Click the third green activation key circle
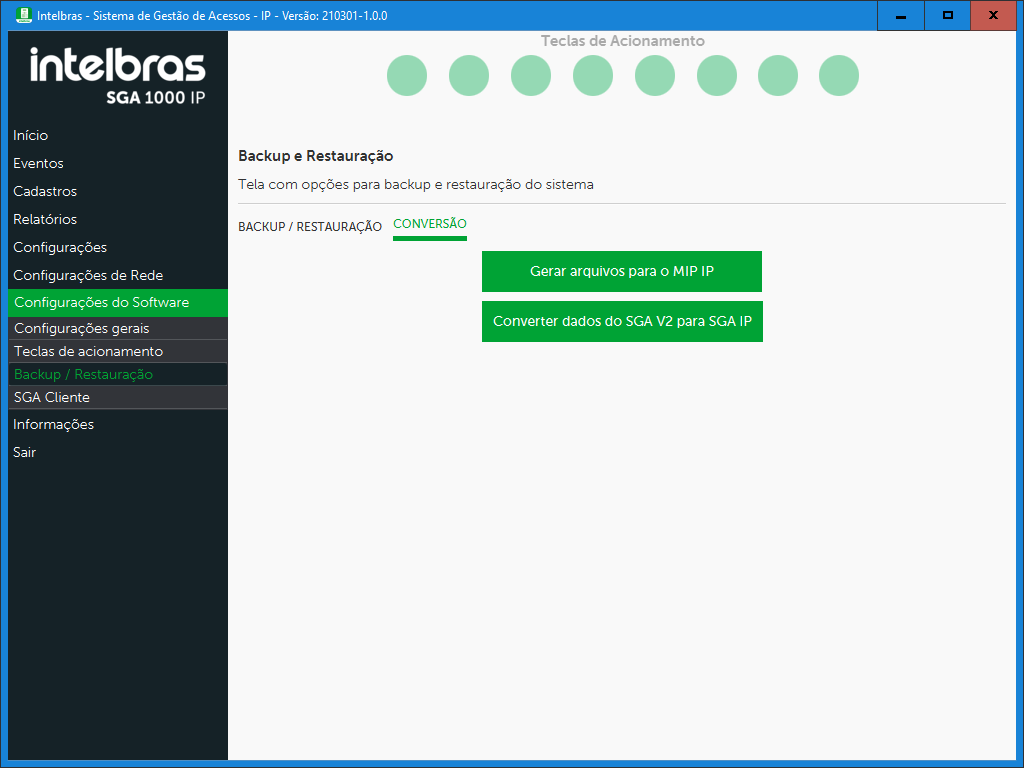1024x768 pixels. pyautogui.click(x=531, y=76)
